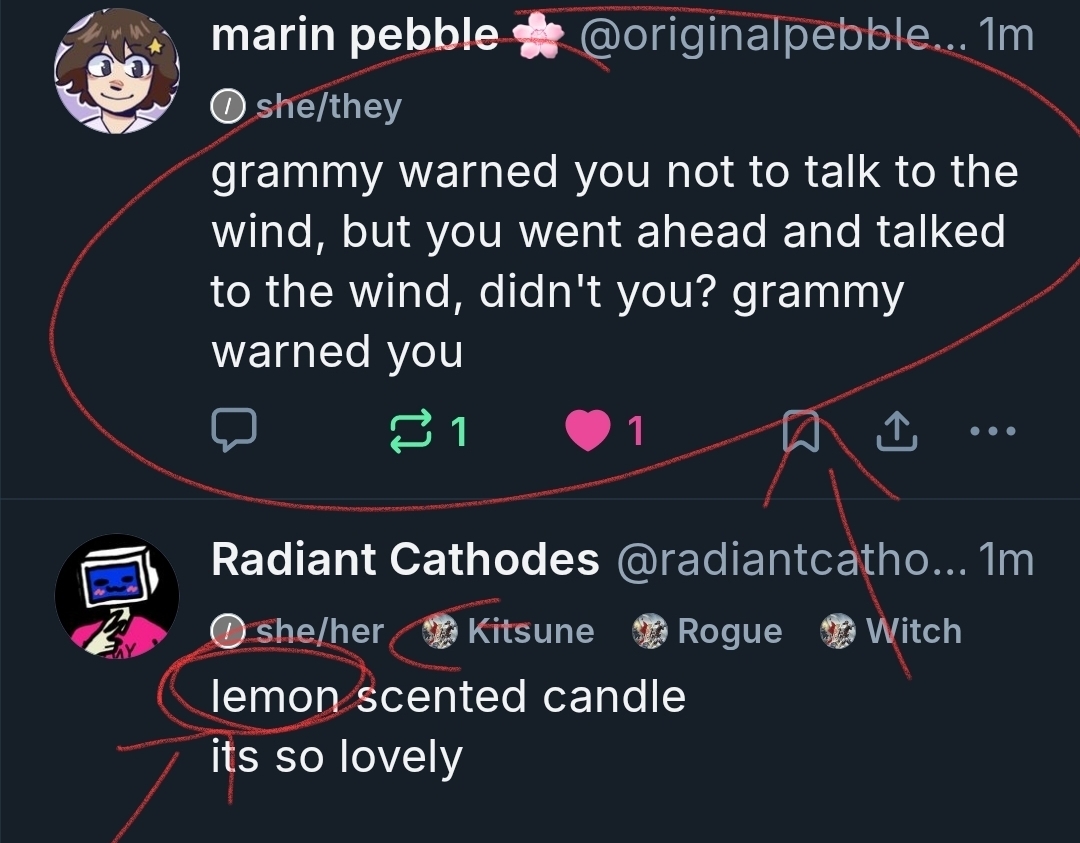Click the 1m timestamp on marin's post
1080x843 pixels.
(x=1007, y=37)
